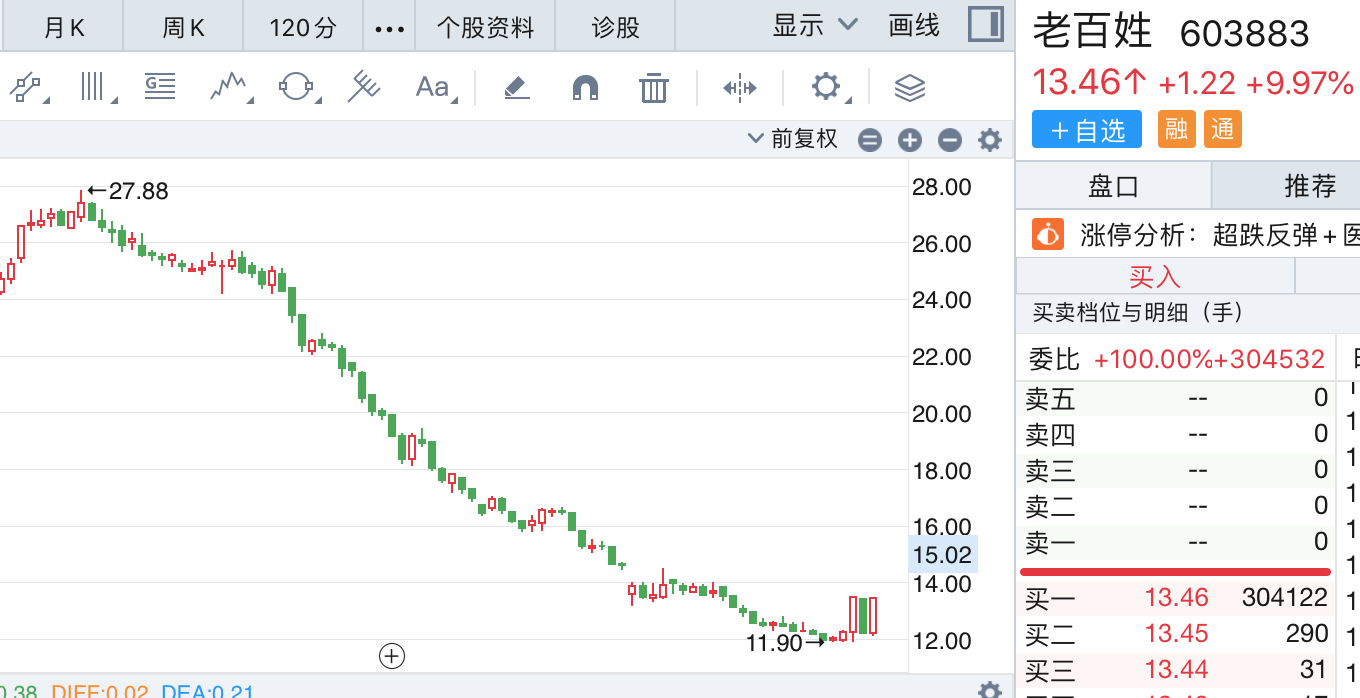The height and width of the screenshot is (698, 1360).
Task: Click the 买入 buy button
Action: click(x=1155, y=276)
